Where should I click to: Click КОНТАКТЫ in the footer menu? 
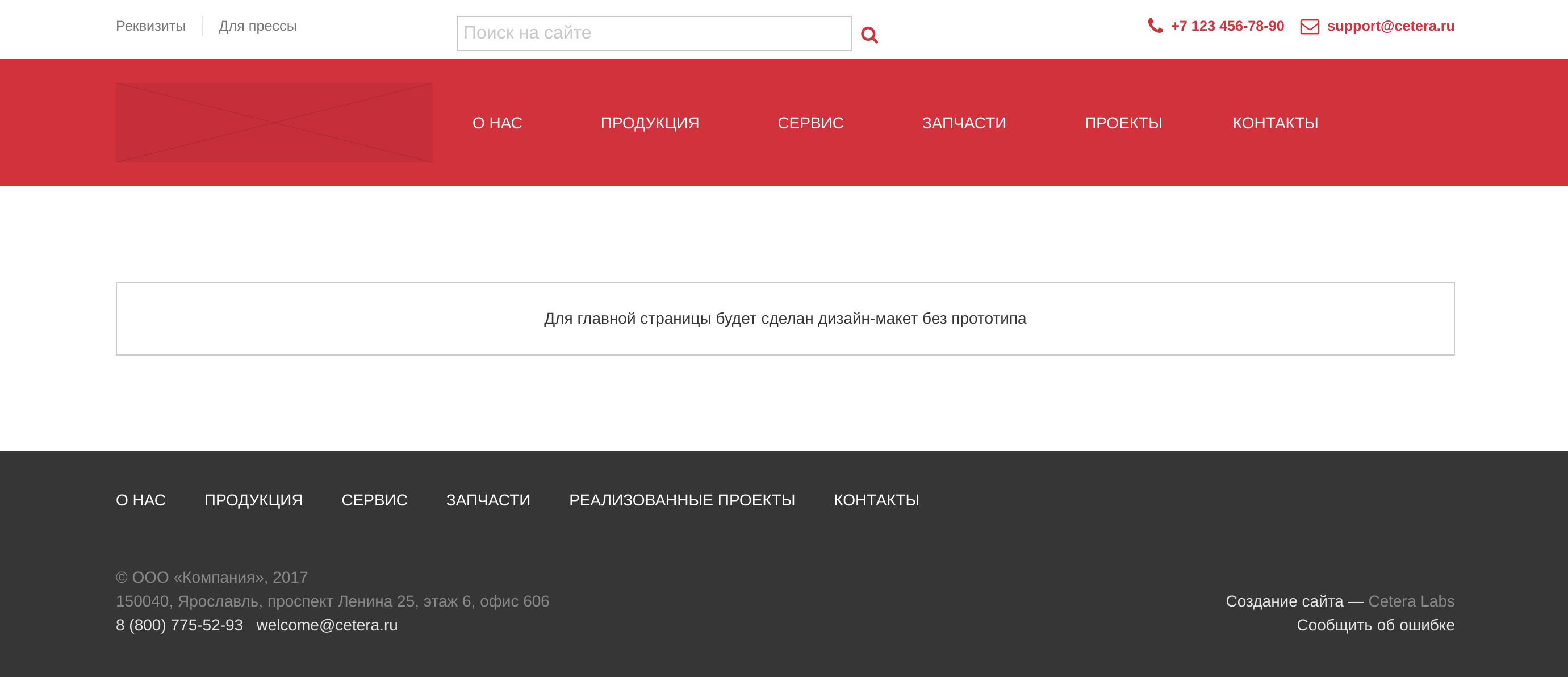tap(877, 500)
